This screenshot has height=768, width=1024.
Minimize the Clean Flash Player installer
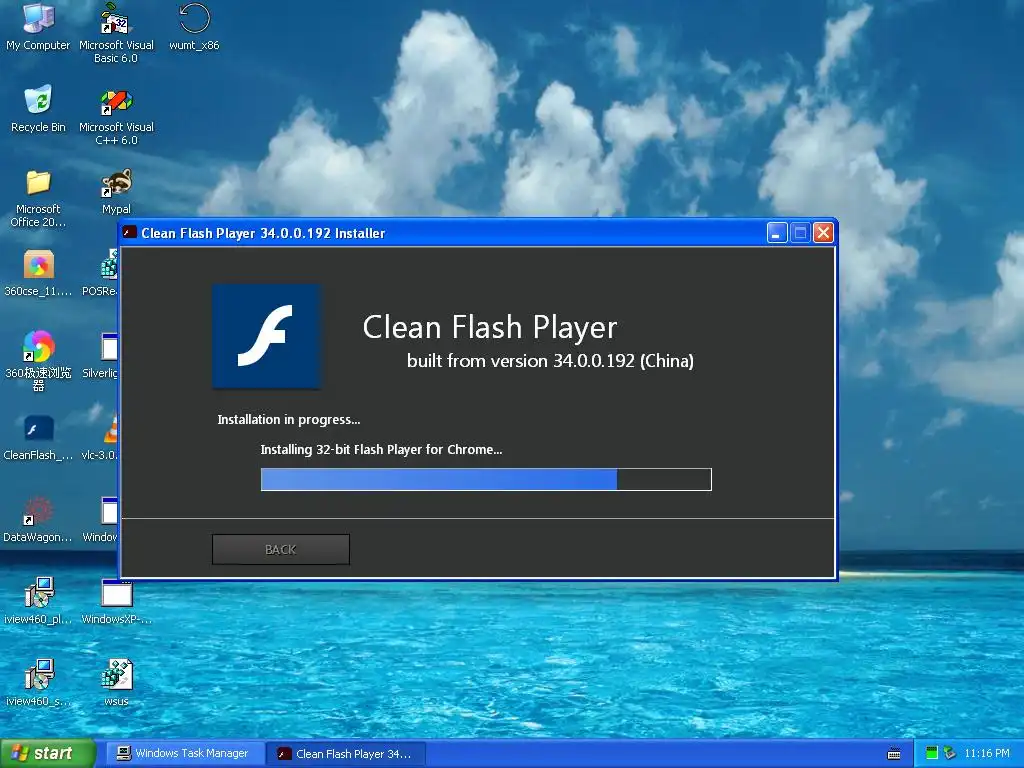pyautogui.click(x=776, y=233)
